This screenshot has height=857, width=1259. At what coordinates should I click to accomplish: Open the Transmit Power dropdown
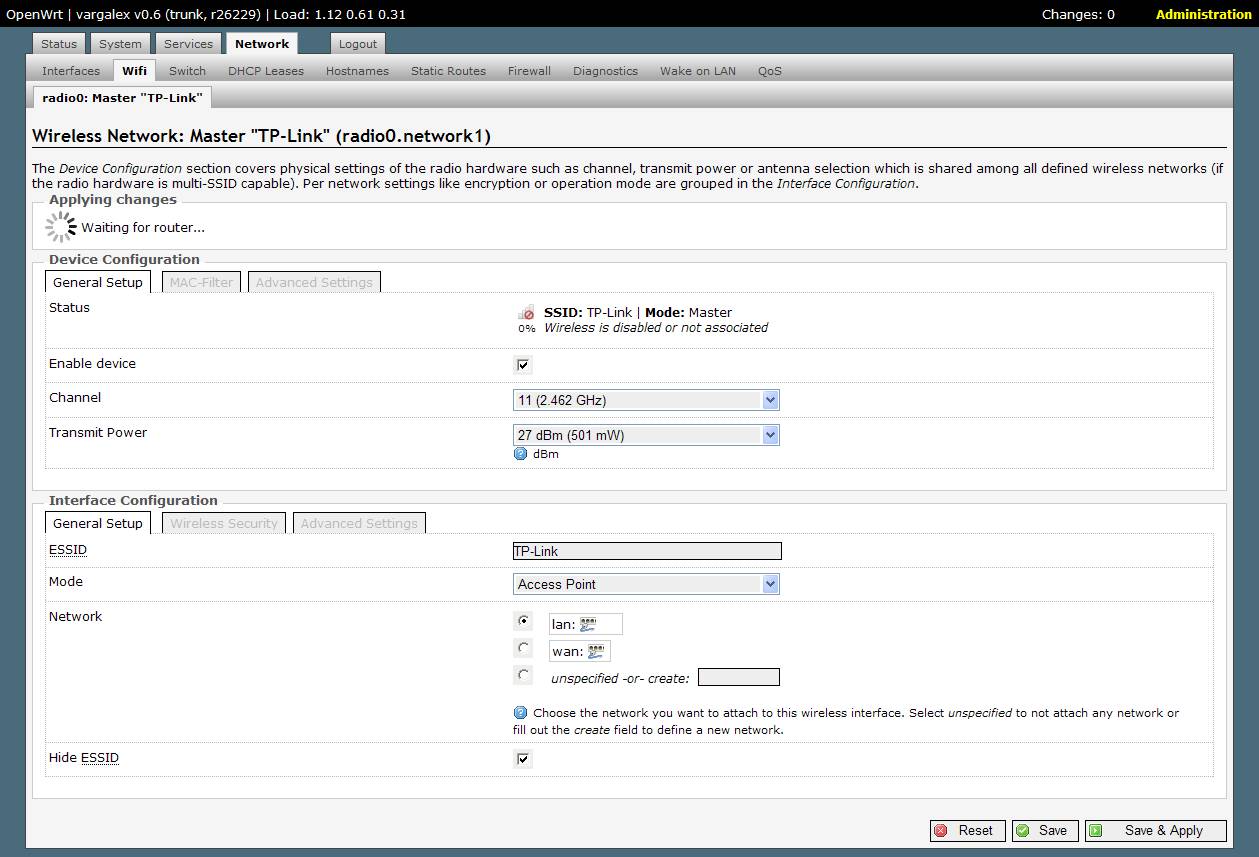click(x=646, y=435)
